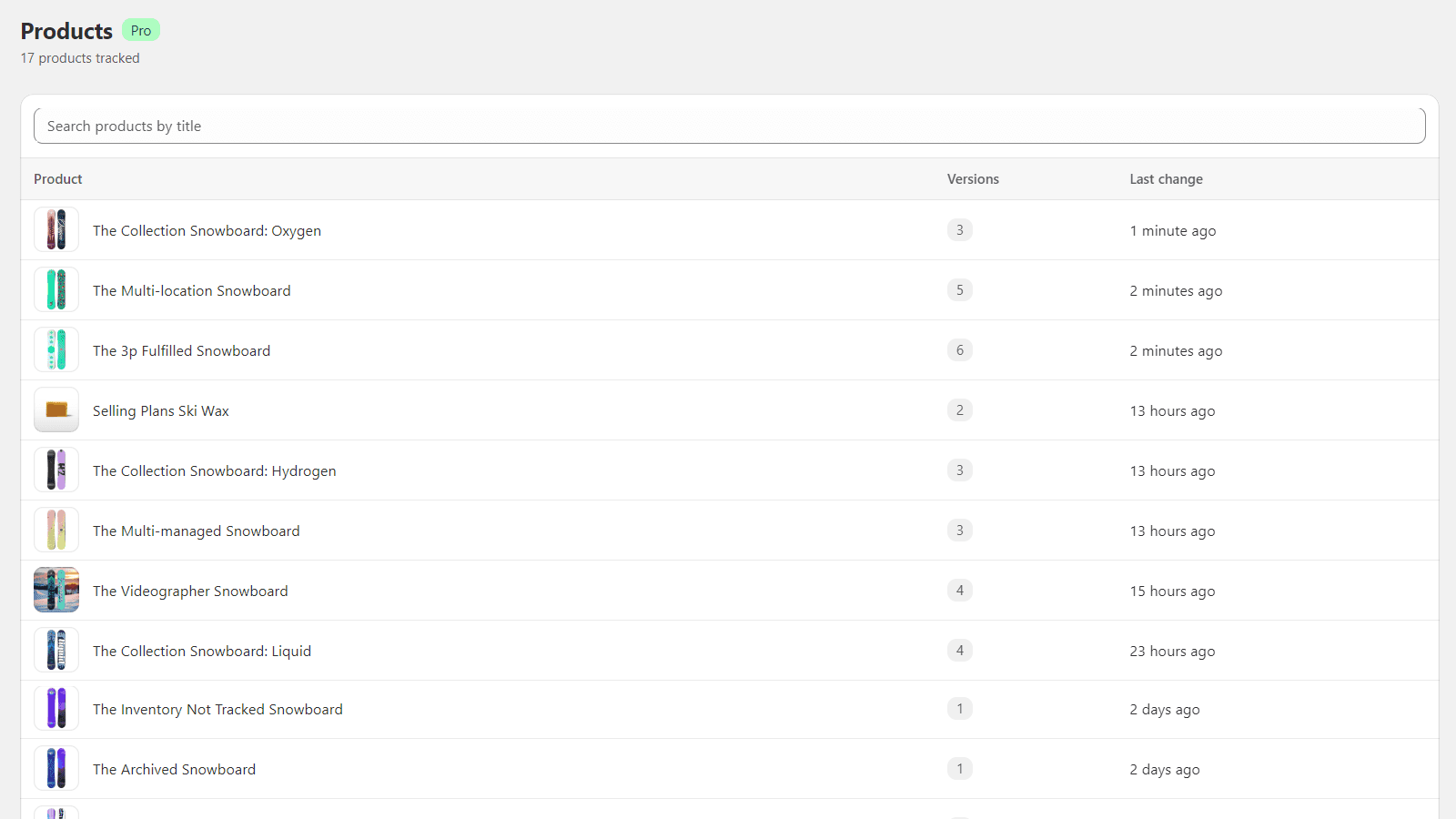This screenshot has width=1456, height=819.
Task: Click versions badge 5 for Multi-location Snowboard
Action: (x=959, y=289)
